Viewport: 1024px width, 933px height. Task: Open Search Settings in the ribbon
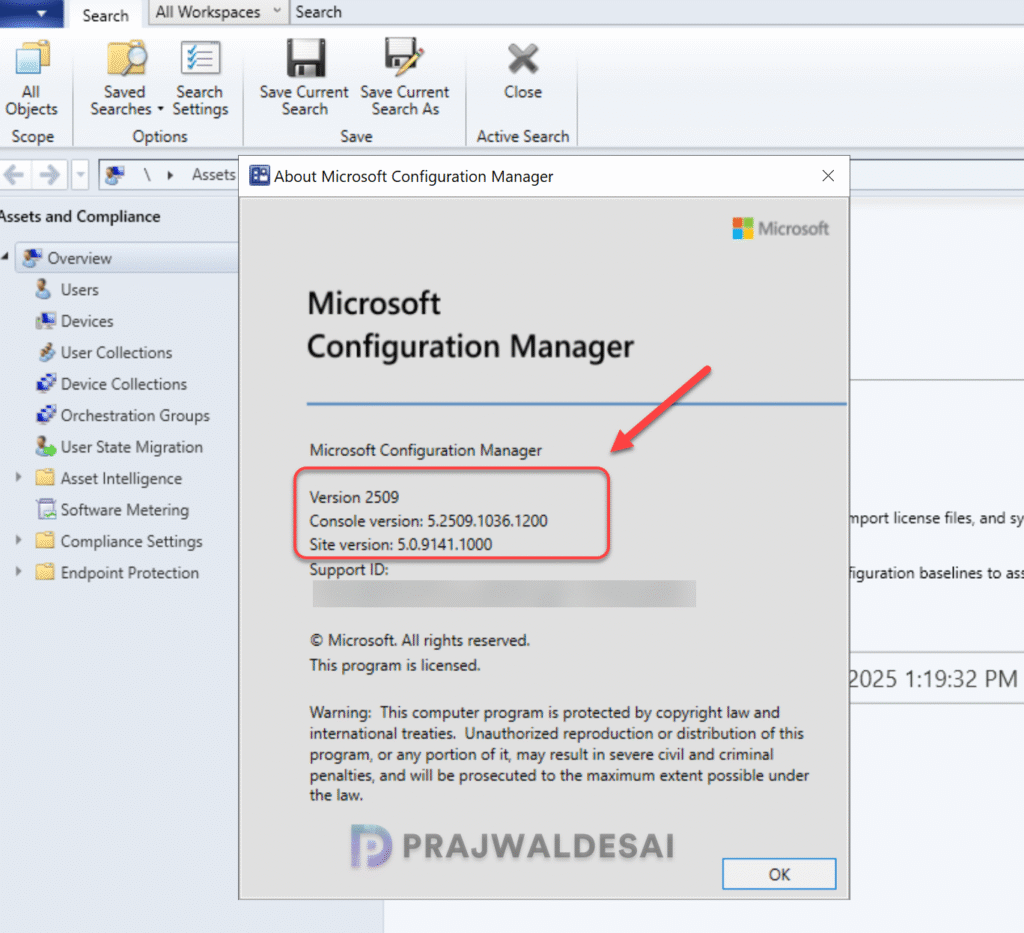(x=200, y=58)
